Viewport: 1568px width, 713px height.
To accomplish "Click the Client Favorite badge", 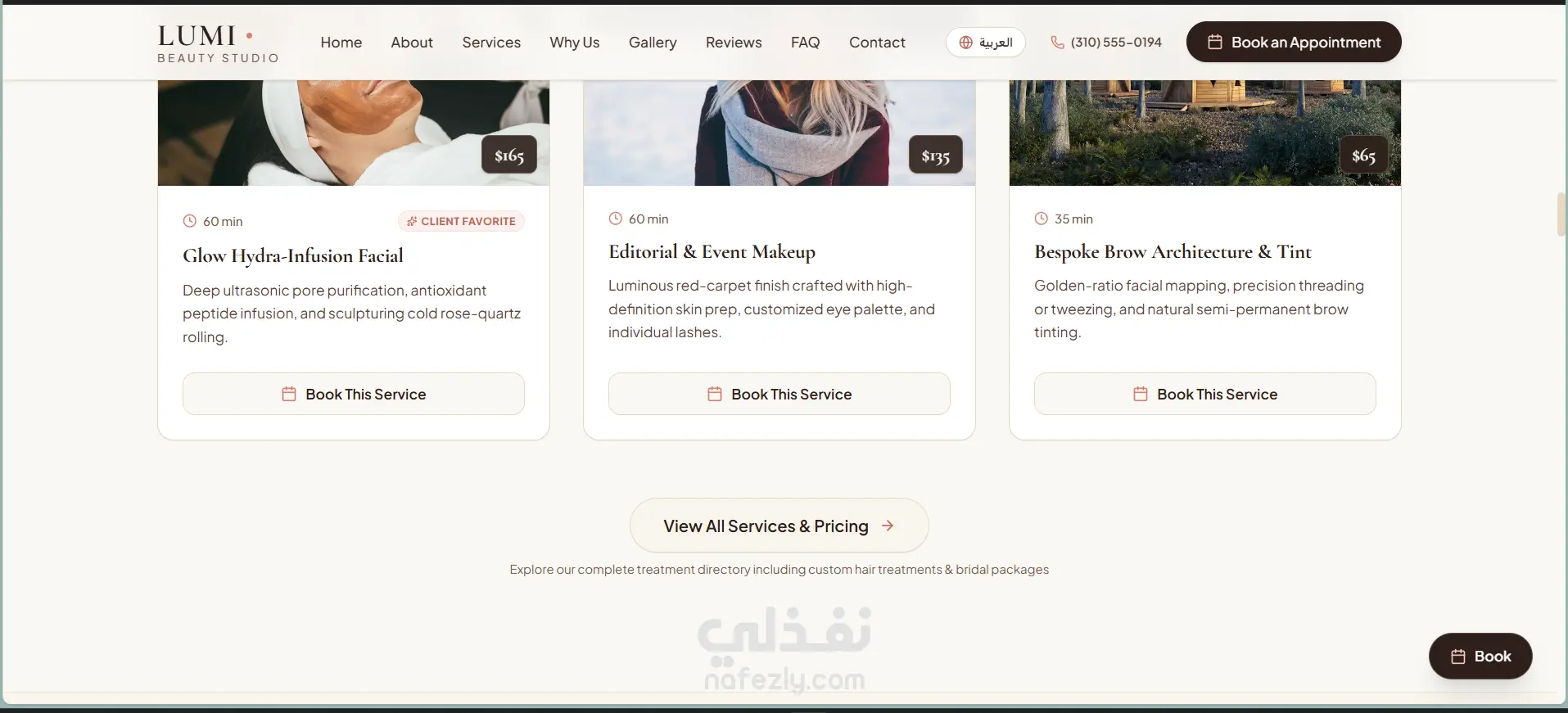I will pyautogui.click(x=461, y=221).
